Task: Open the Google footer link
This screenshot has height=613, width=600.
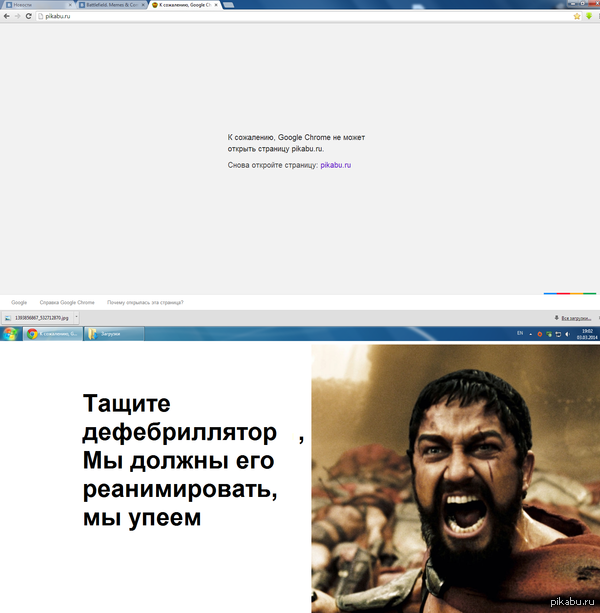Action: [19, 303]
